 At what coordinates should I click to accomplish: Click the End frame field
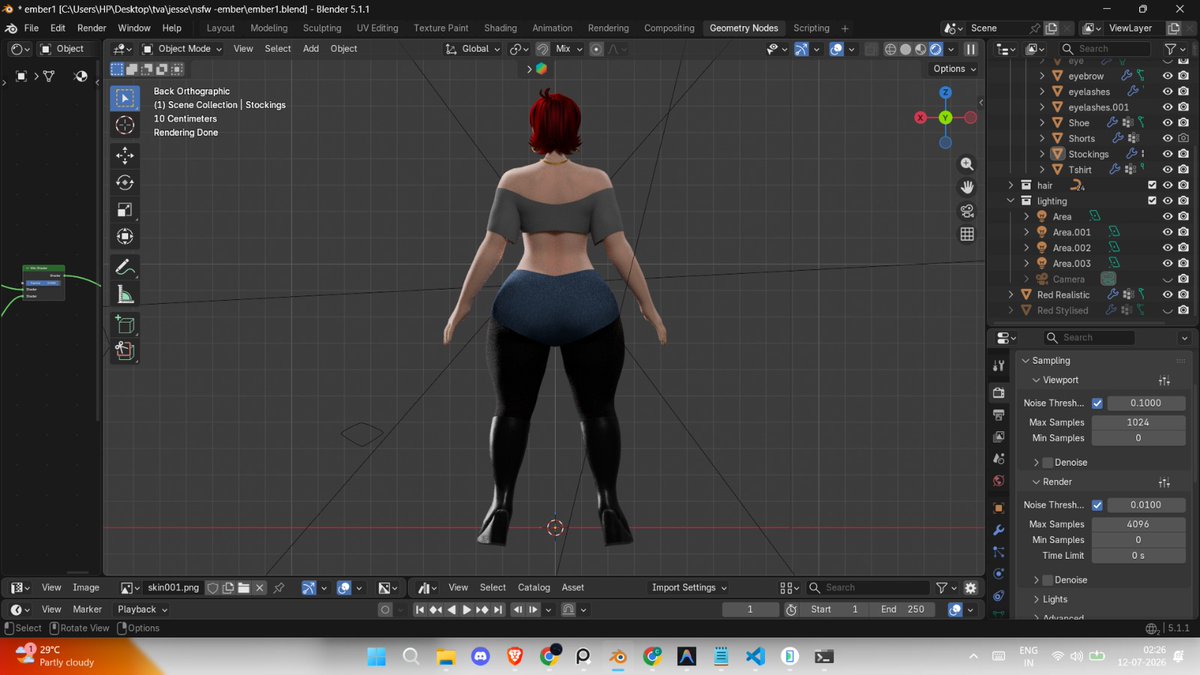[x=903, y=609]
